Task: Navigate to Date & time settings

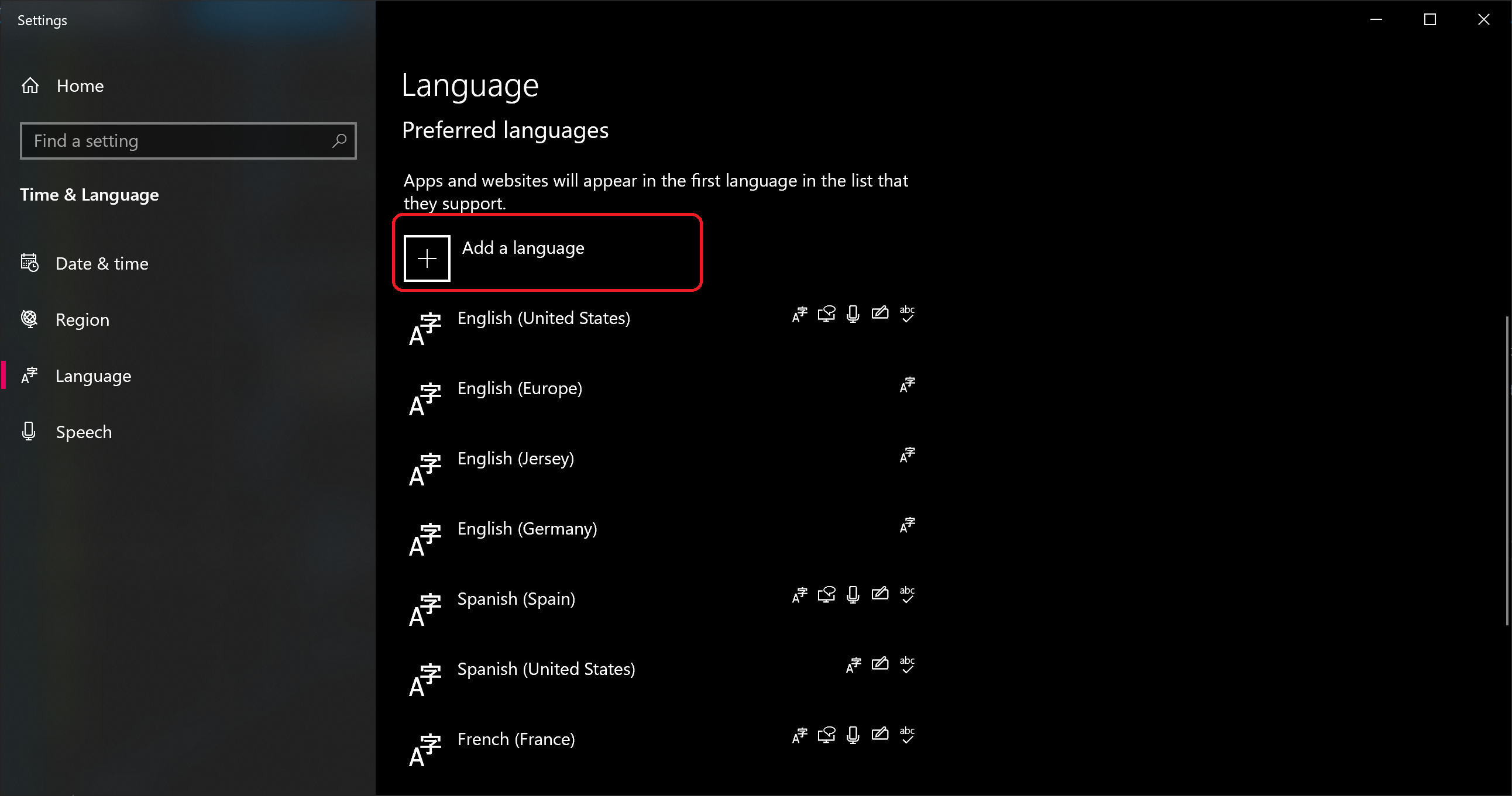Action: pyautogui.click(x=102, y=263)
